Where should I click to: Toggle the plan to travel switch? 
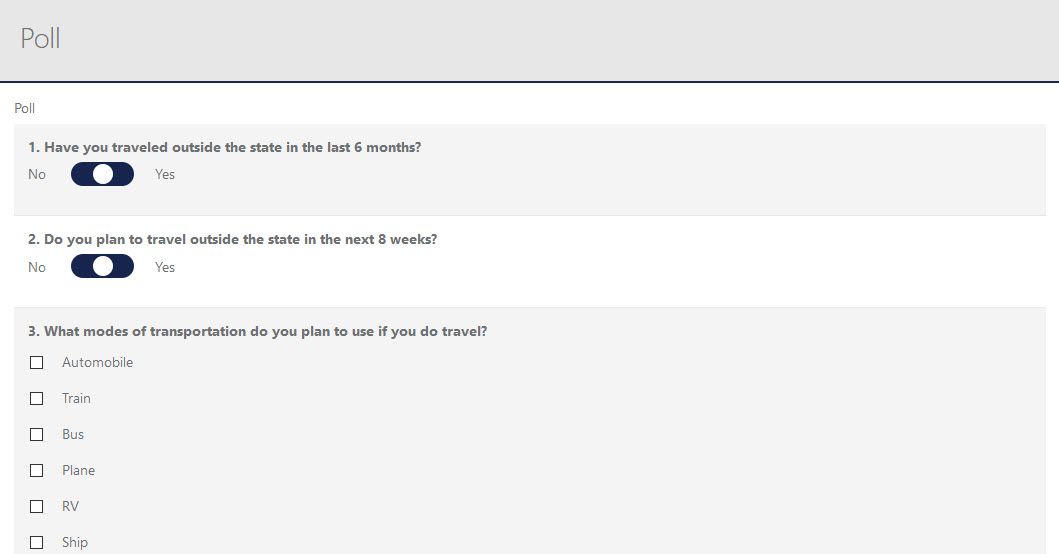click(x=102, y=267)
